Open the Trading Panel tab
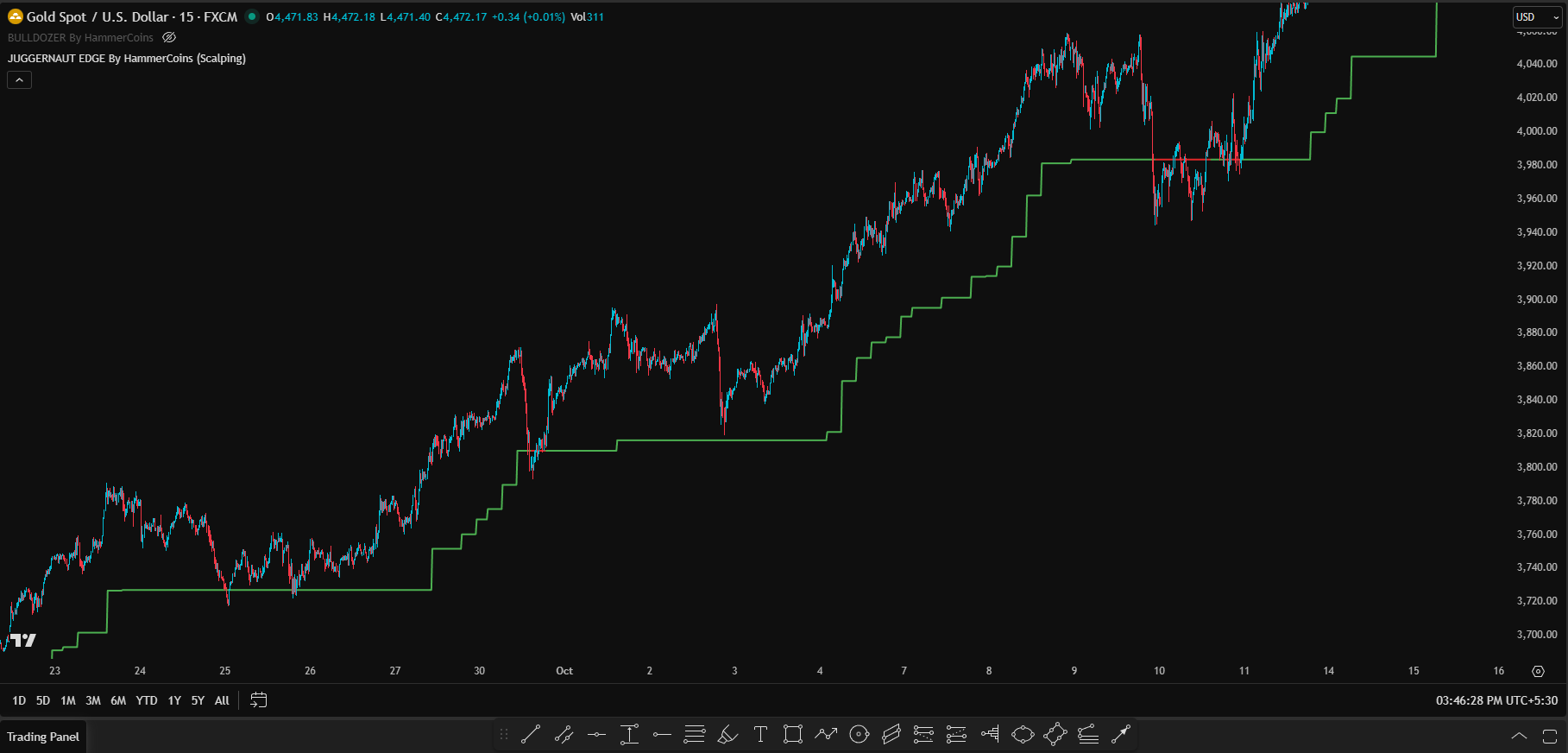 [43, 737]
